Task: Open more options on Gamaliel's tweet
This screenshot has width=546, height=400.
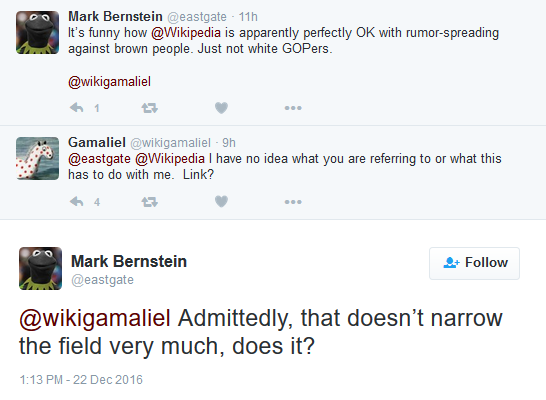Action: click(x=293, y=202)
